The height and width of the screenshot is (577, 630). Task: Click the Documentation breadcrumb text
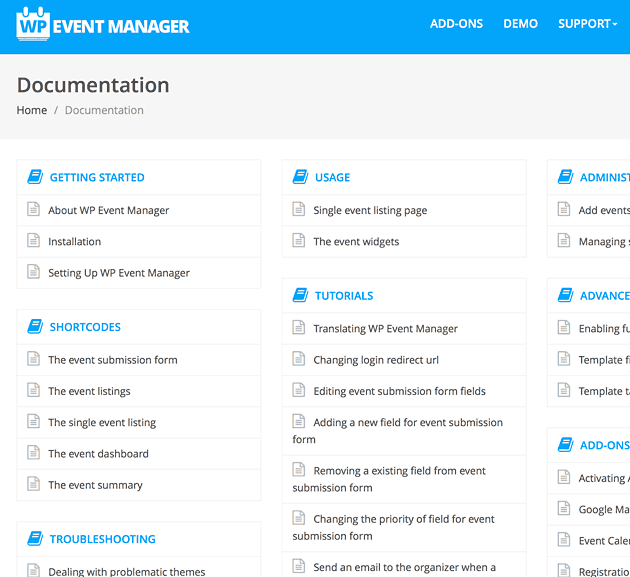[104, 110]
